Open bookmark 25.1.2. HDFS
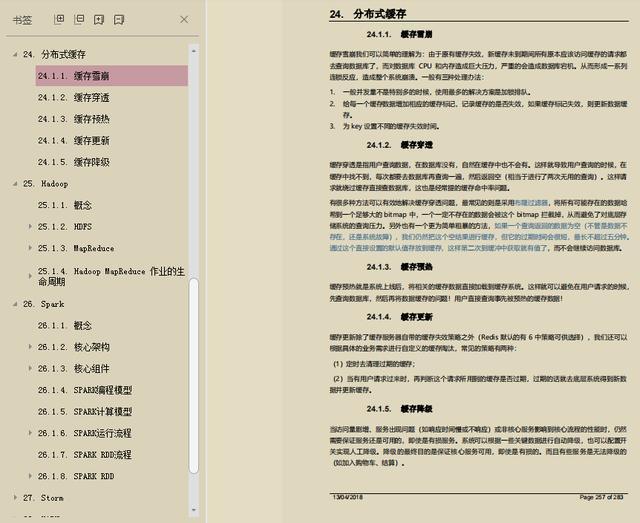 tap(64, 226)
